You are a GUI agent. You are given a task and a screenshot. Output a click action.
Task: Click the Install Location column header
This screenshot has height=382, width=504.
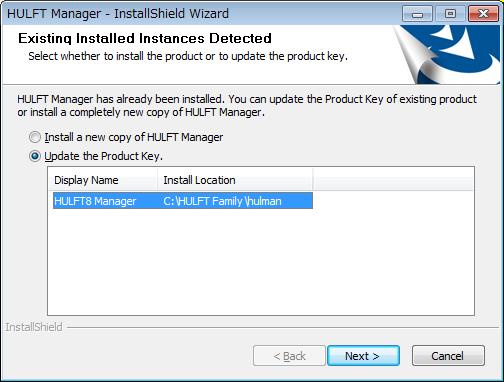pyautogui.click(x=235, y=180)
